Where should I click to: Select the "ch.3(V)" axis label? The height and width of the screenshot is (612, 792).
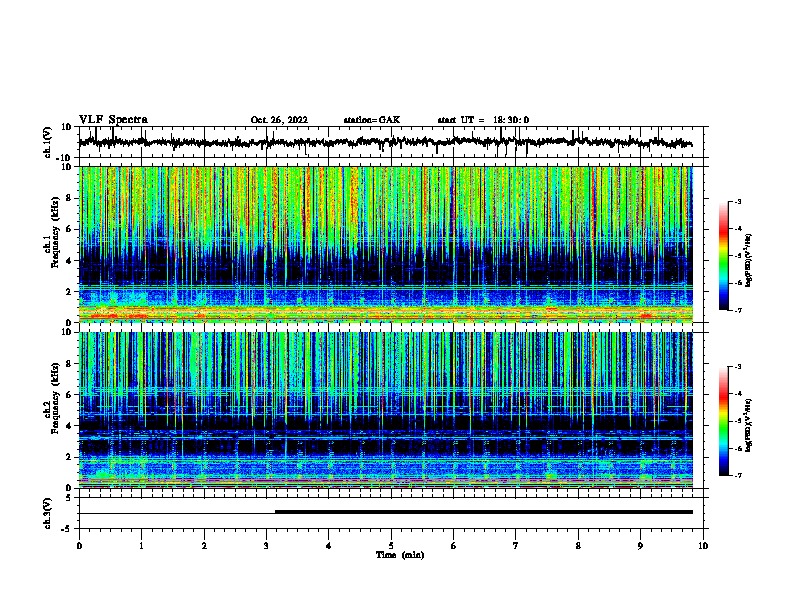pyautogui.click(x=48, y=513)
